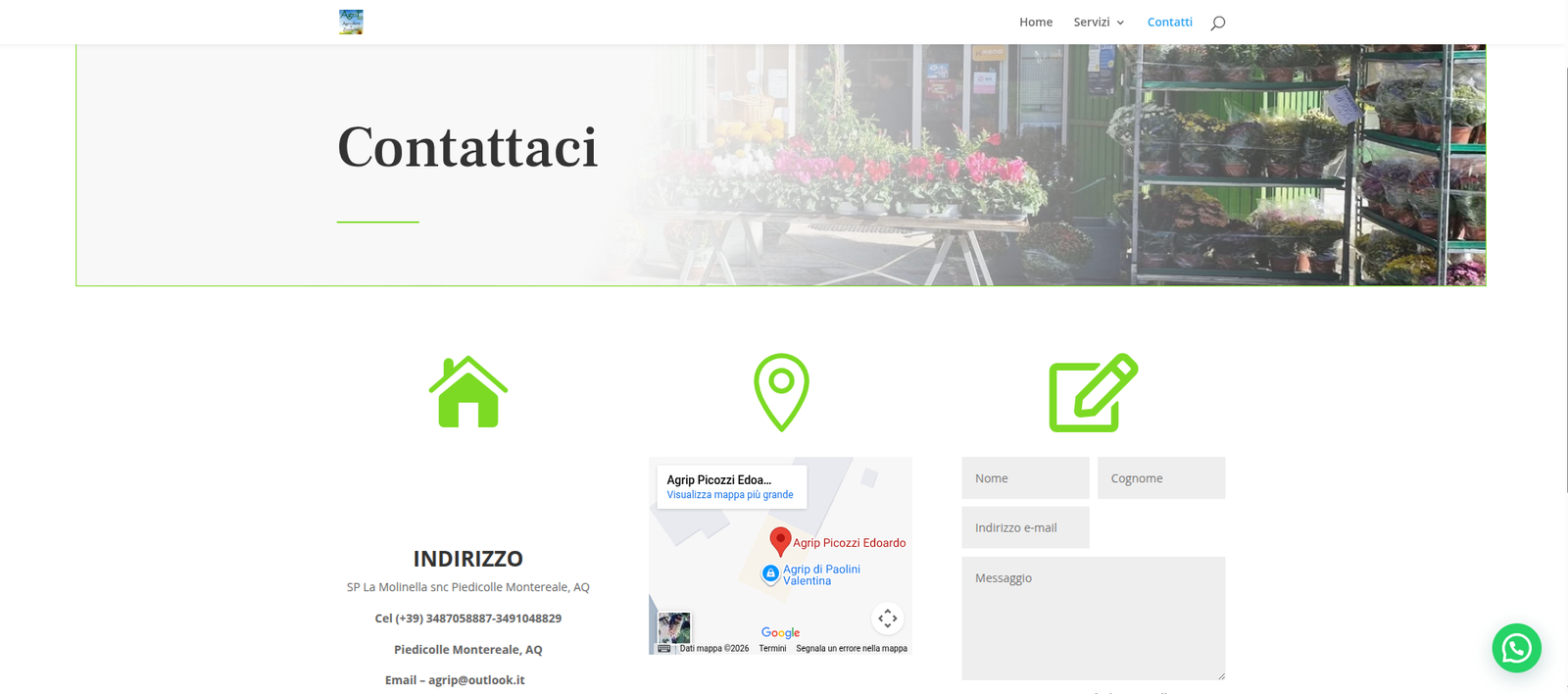This screenshot has height=694, width=1568.
Task: Click the green edit pencil icon
Action: [x=1093, y=392]
